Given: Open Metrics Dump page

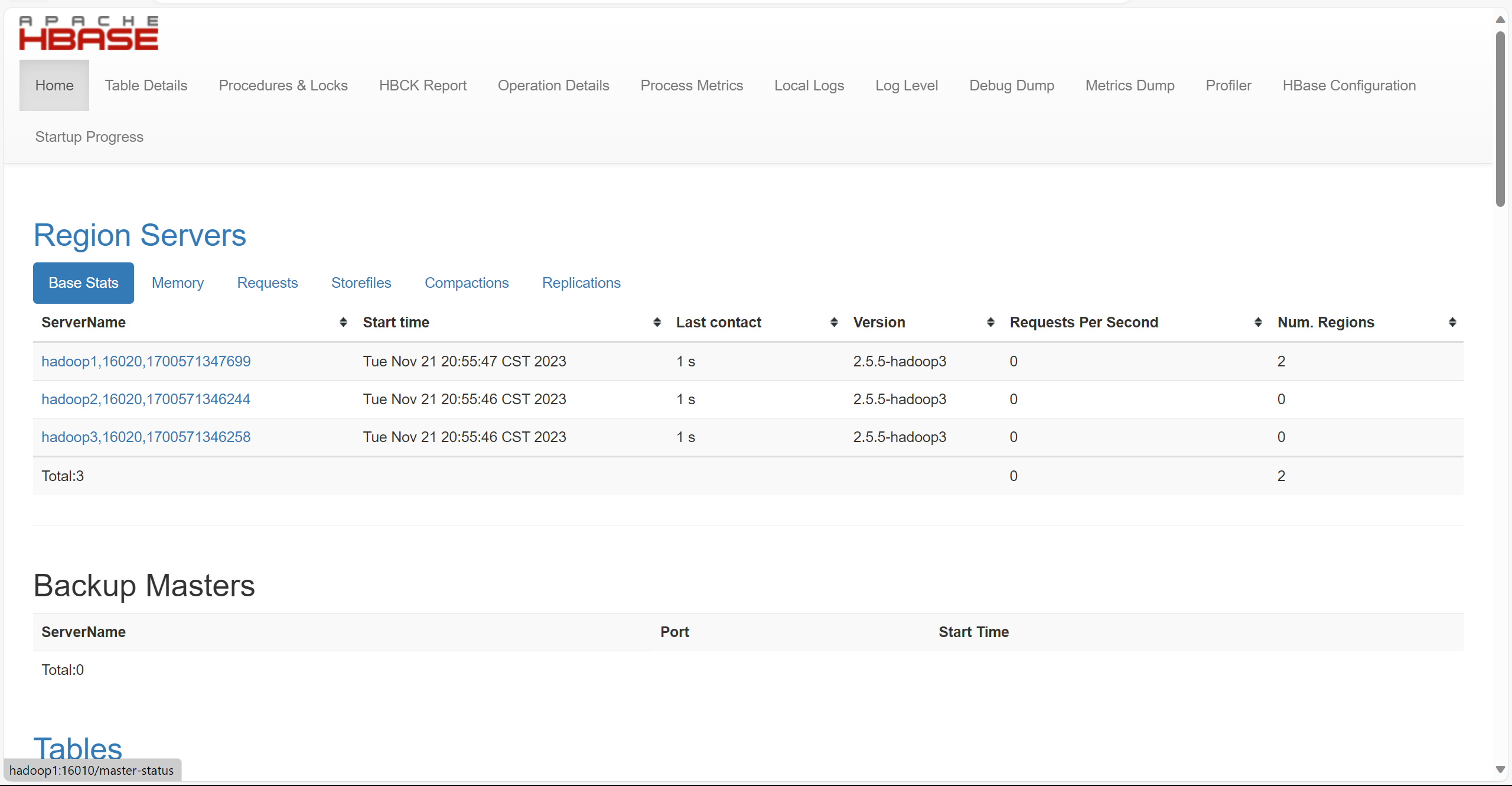Looking at the screenshot, I should (1130, 85).
